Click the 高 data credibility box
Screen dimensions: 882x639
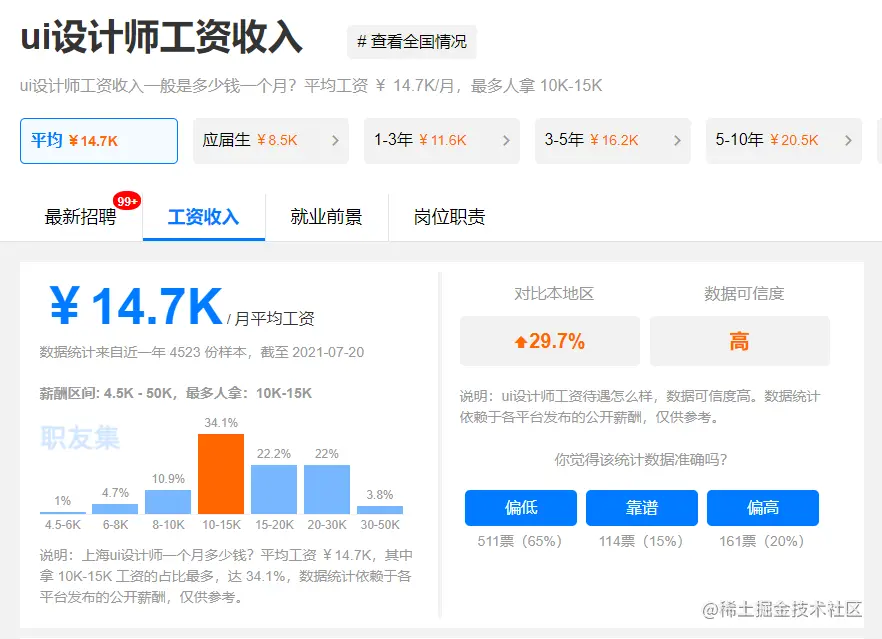(x=740, y=341)
